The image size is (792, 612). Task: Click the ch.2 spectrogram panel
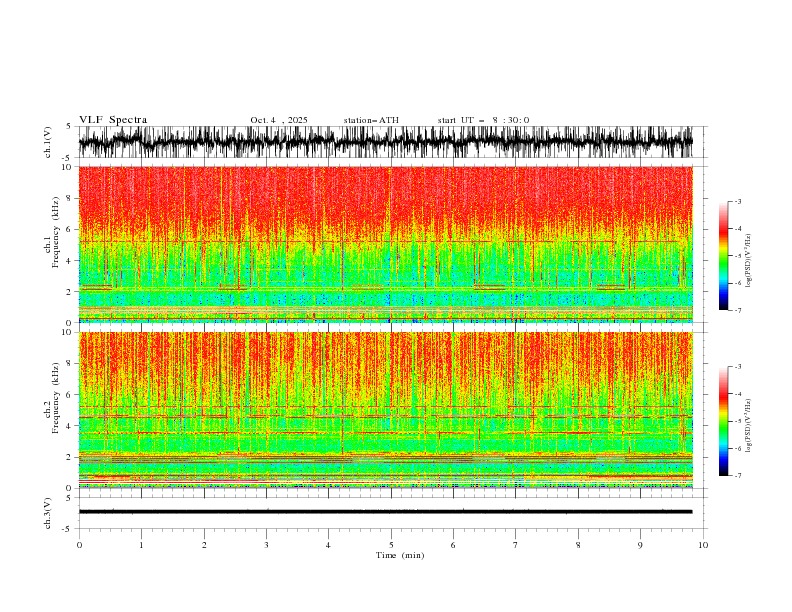(x=386, y=410)
